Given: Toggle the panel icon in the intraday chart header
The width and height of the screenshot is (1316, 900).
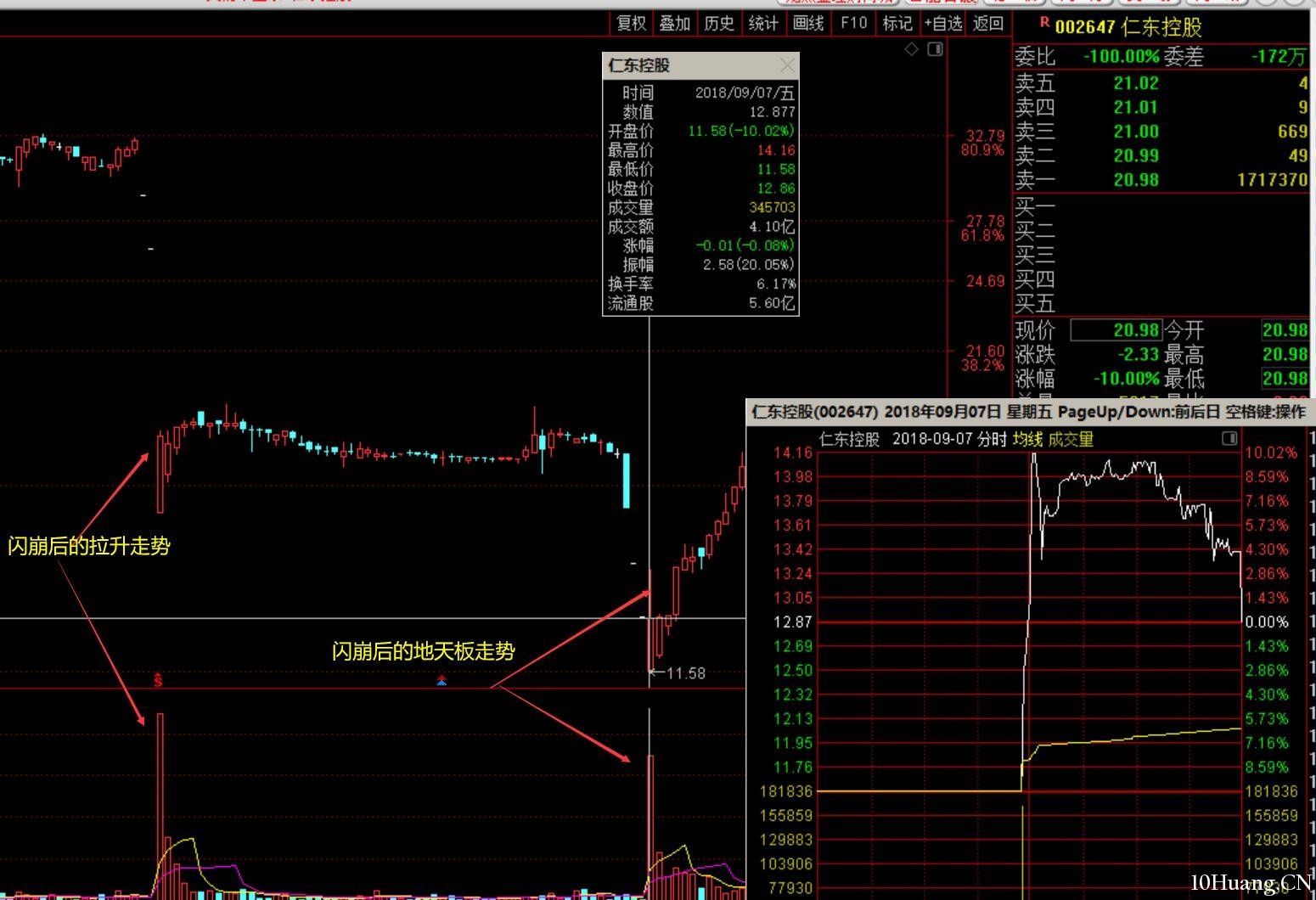Looking at the screenshot, I should (1229, 438).
